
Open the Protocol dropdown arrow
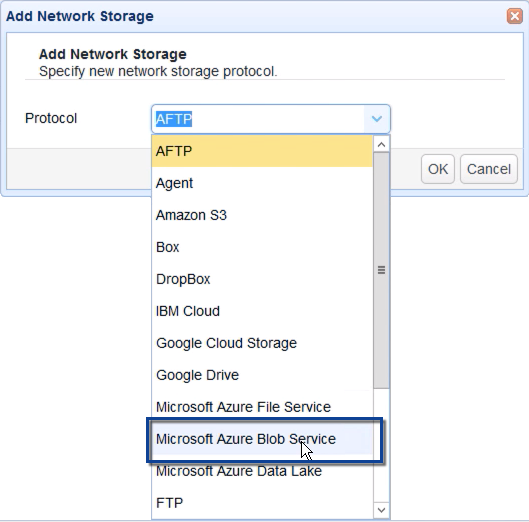(377, 119)
